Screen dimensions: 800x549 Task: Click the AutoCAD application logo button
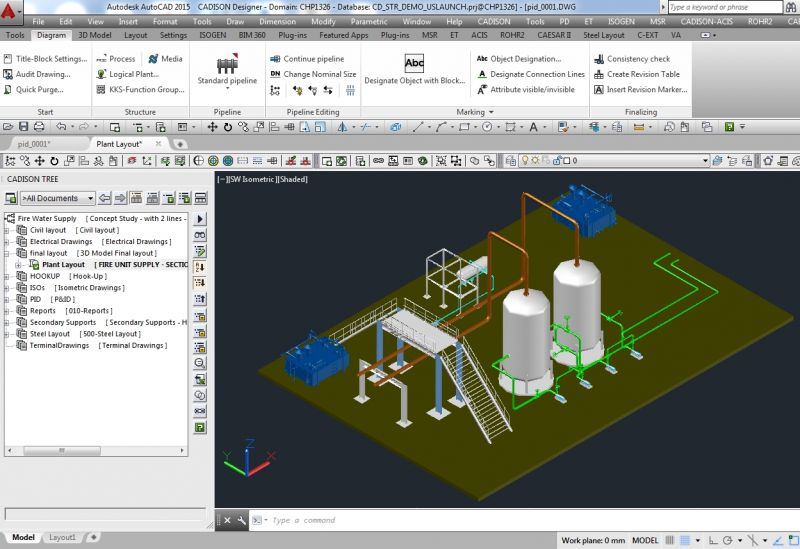coord(9,10)
